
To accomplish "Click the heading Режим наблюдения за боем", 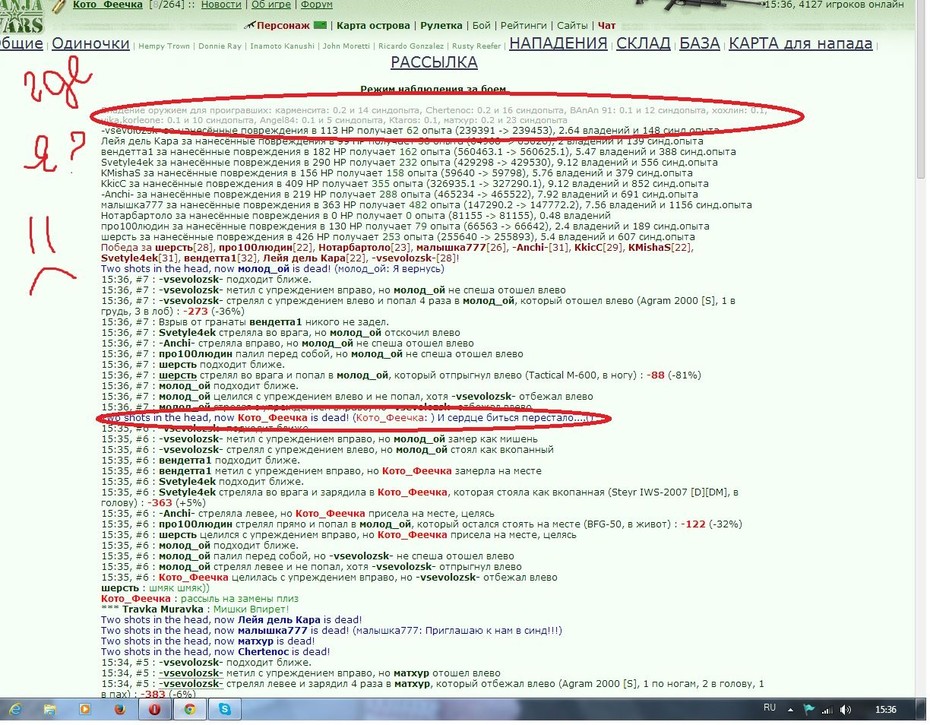I will tap(434, 90).
